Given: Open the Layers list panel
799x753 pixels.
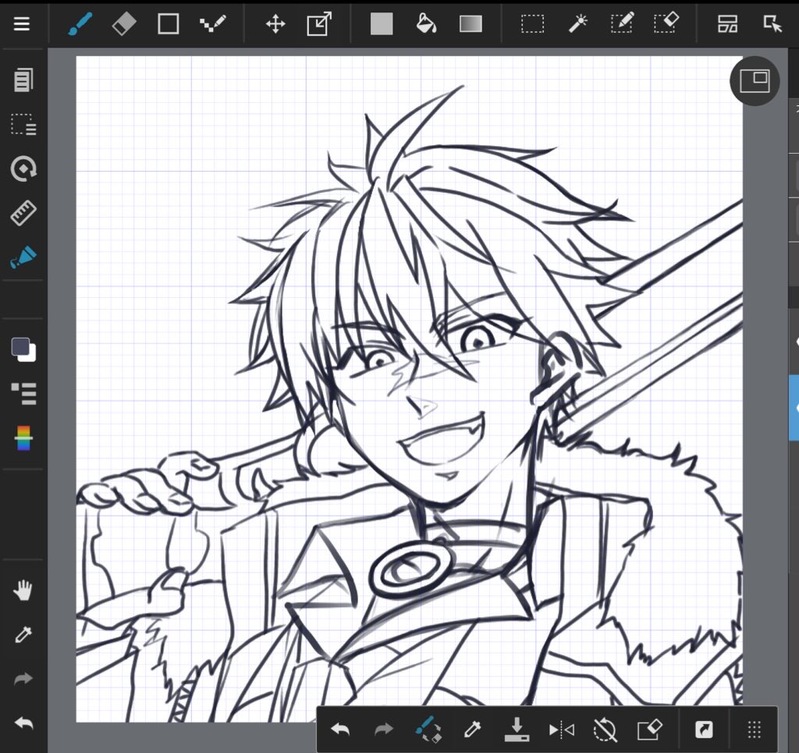Looking at the screenshot, I should pos(23,394).
